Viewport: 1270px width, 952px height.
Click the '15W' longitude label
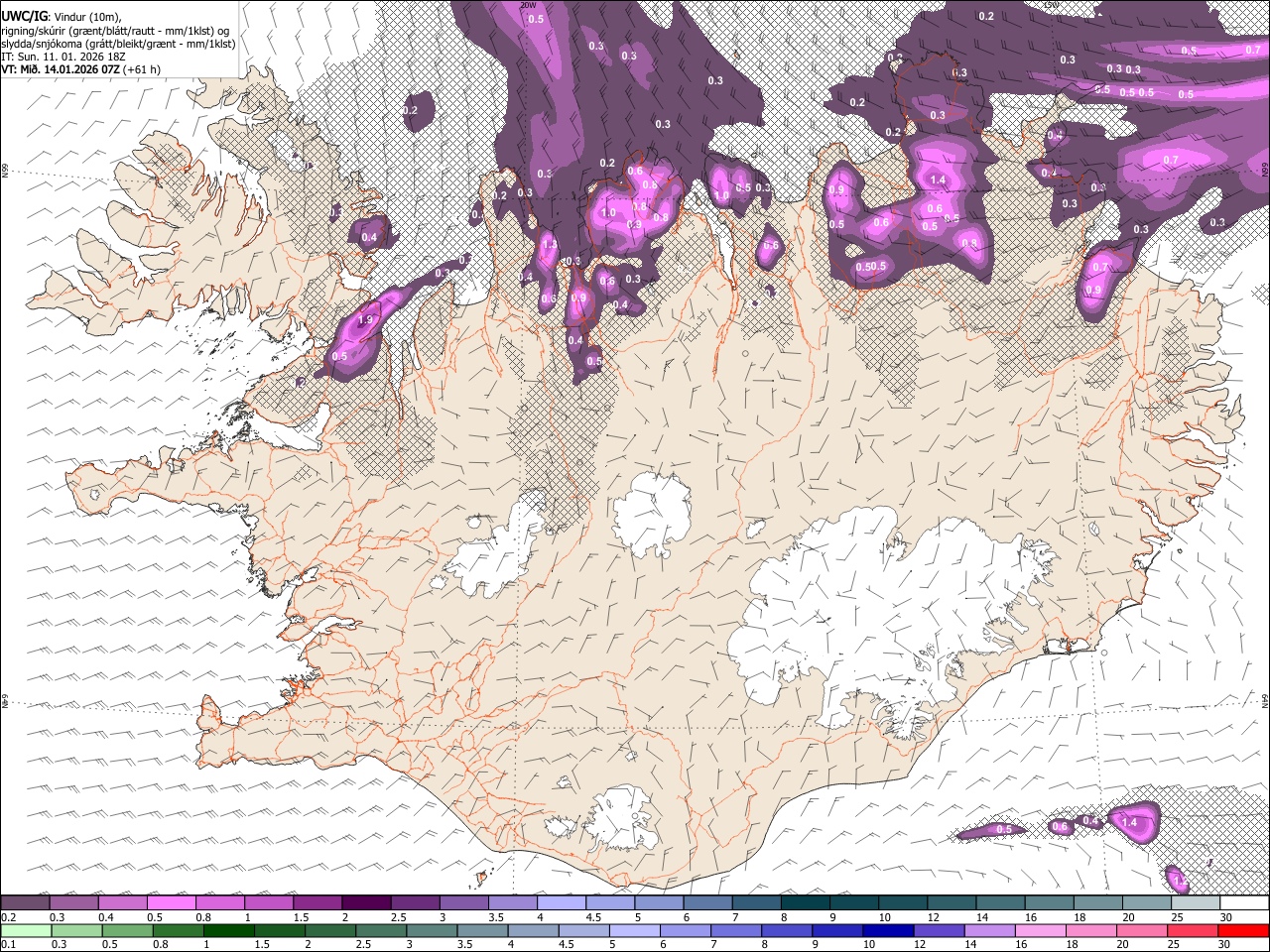point(1052,5)
